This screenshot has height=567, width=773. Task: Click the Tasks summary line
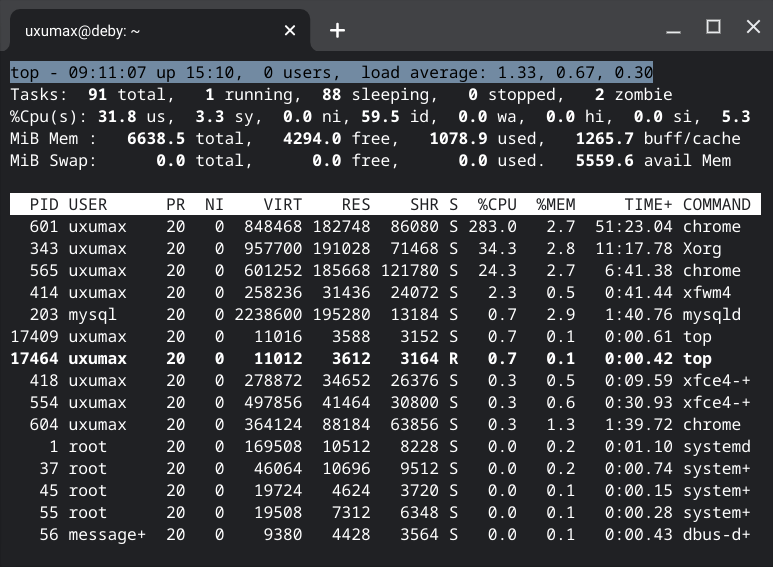point(341,94)
